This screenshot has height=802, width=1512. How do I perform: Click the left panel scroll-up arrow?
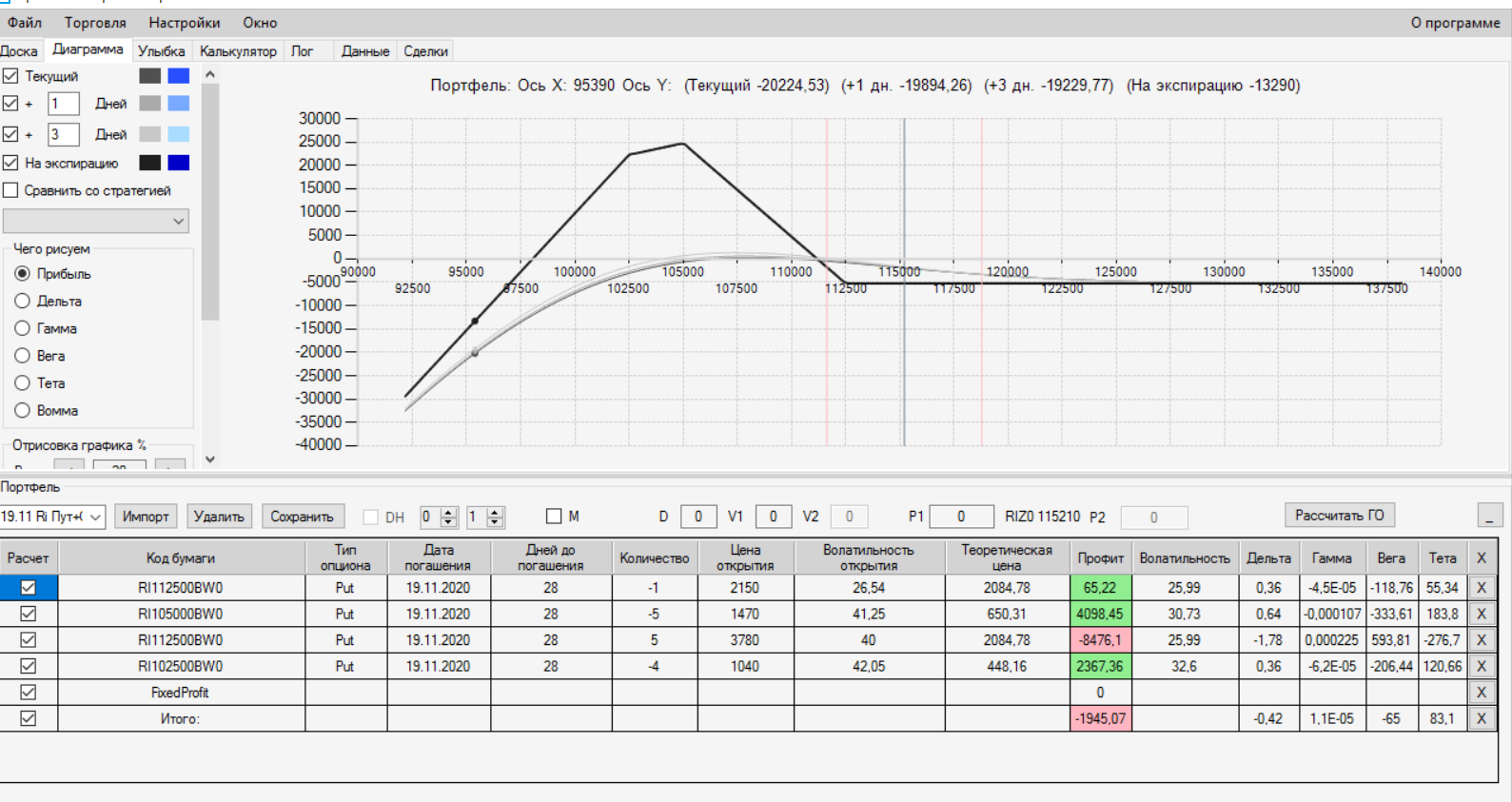point(210,74)
